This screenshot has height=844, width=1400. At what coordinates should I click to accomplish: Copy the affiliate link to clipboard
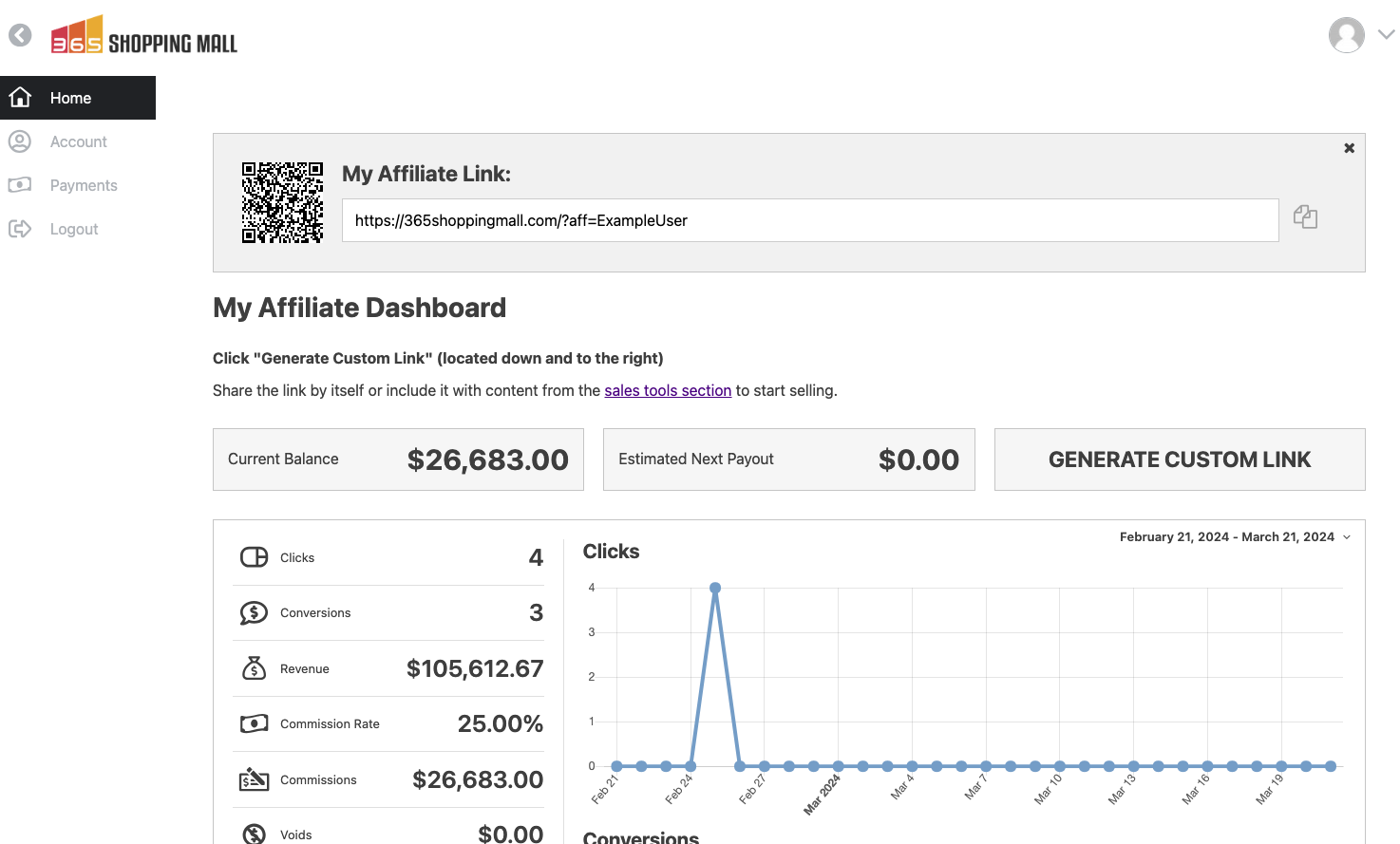pyautogui.click(x=1305, y=217)
